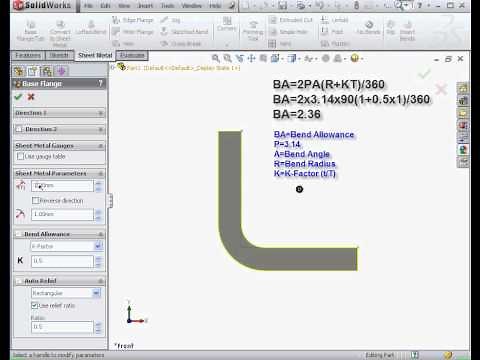Screen dimensions: 480x360
Task: Select the Hem tool
Action: click(123, 44)
